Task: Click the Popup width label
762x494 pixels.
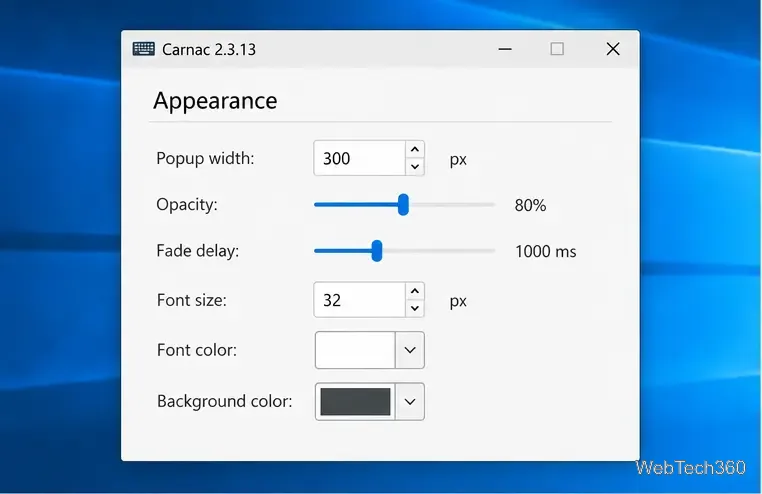Action: coord(205,159)
